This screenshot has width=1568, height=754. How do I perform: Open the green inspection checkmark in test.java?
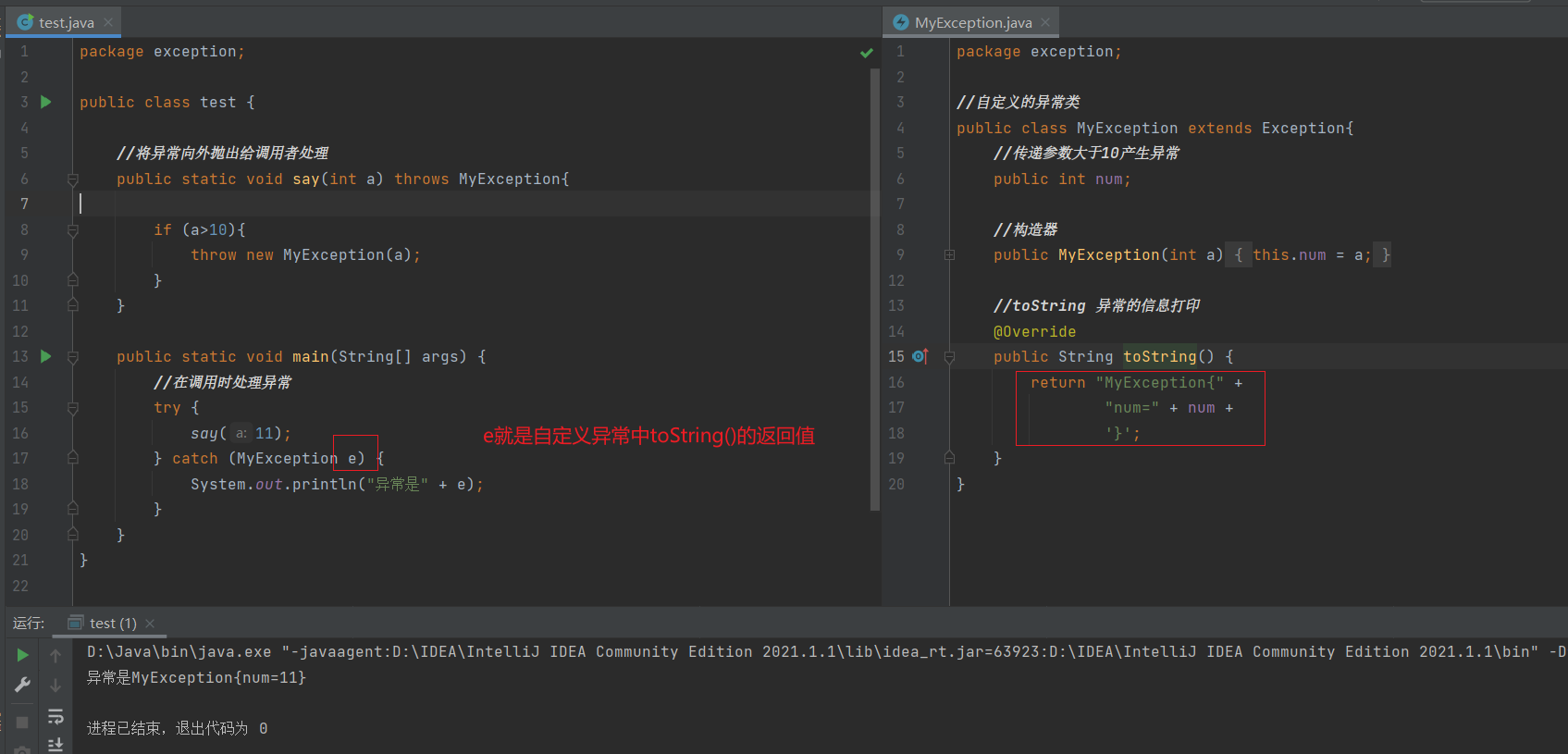click(867, 53)
